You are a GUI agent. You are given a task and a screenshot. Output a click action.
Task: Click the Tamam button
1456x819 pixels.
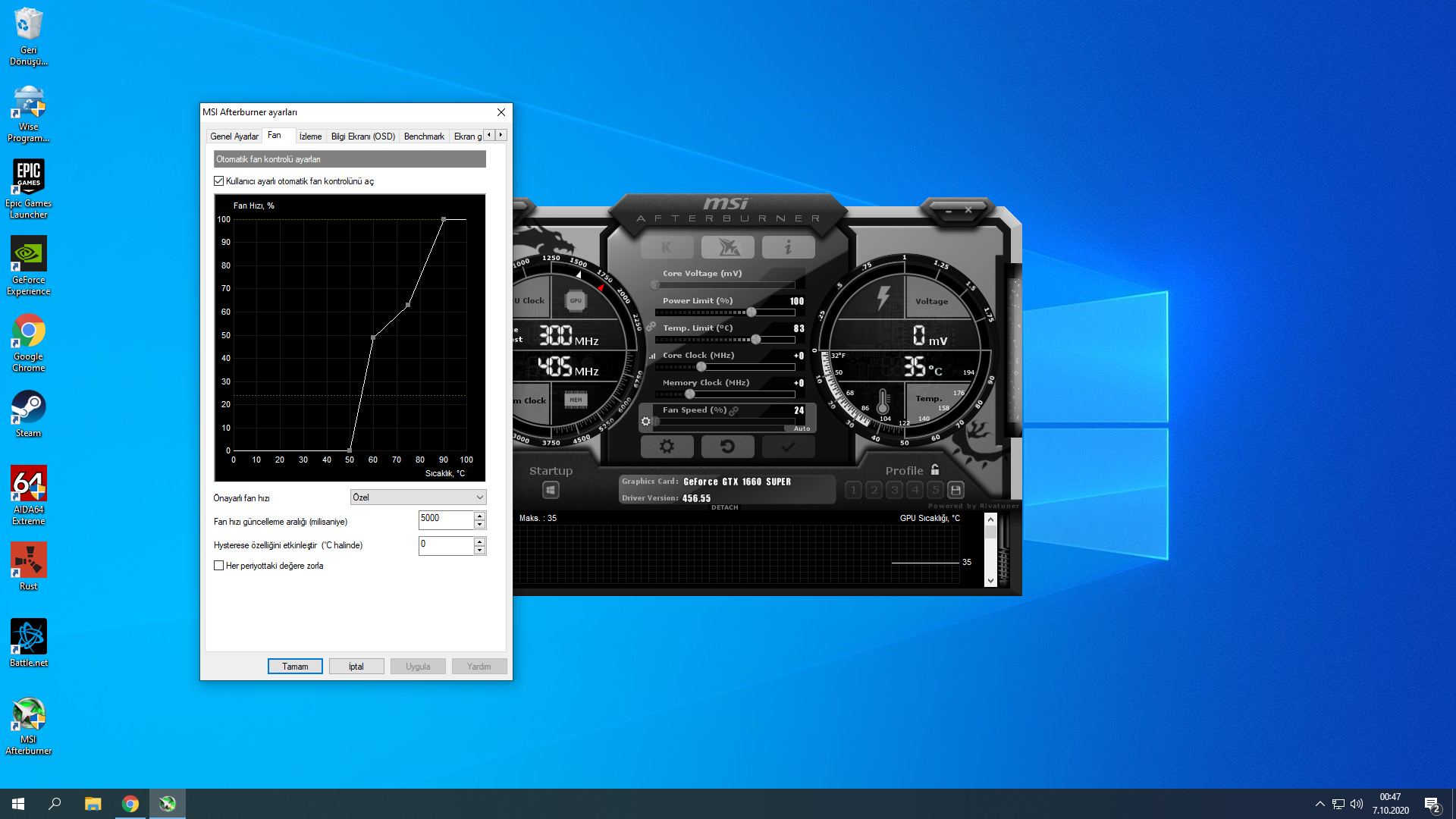coord(295,667)
